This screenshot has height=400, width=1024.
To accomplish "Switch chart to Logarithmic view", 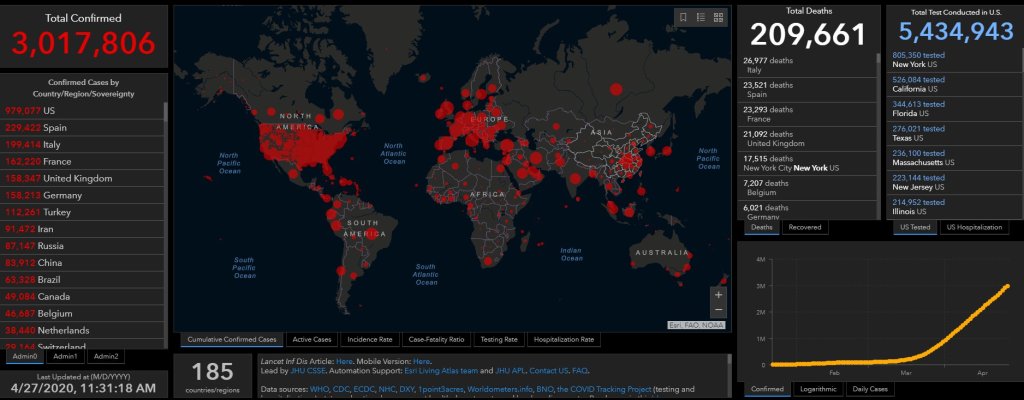I will 816,388.
